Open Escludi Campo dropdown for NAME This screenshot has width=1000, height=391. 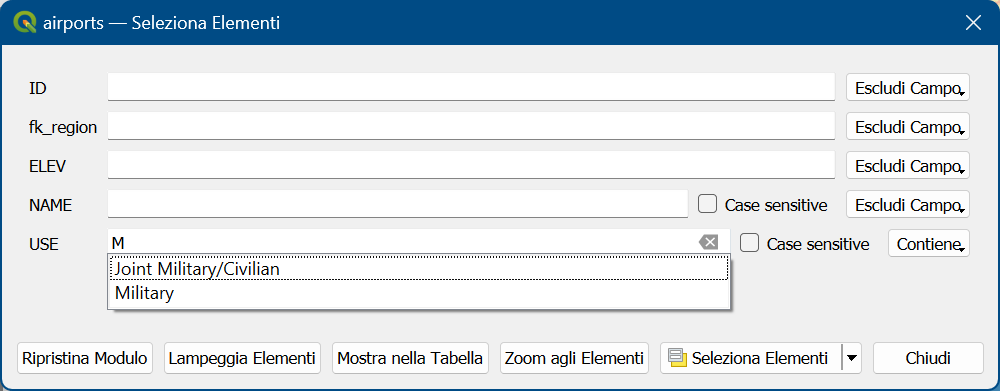point(908,204)
